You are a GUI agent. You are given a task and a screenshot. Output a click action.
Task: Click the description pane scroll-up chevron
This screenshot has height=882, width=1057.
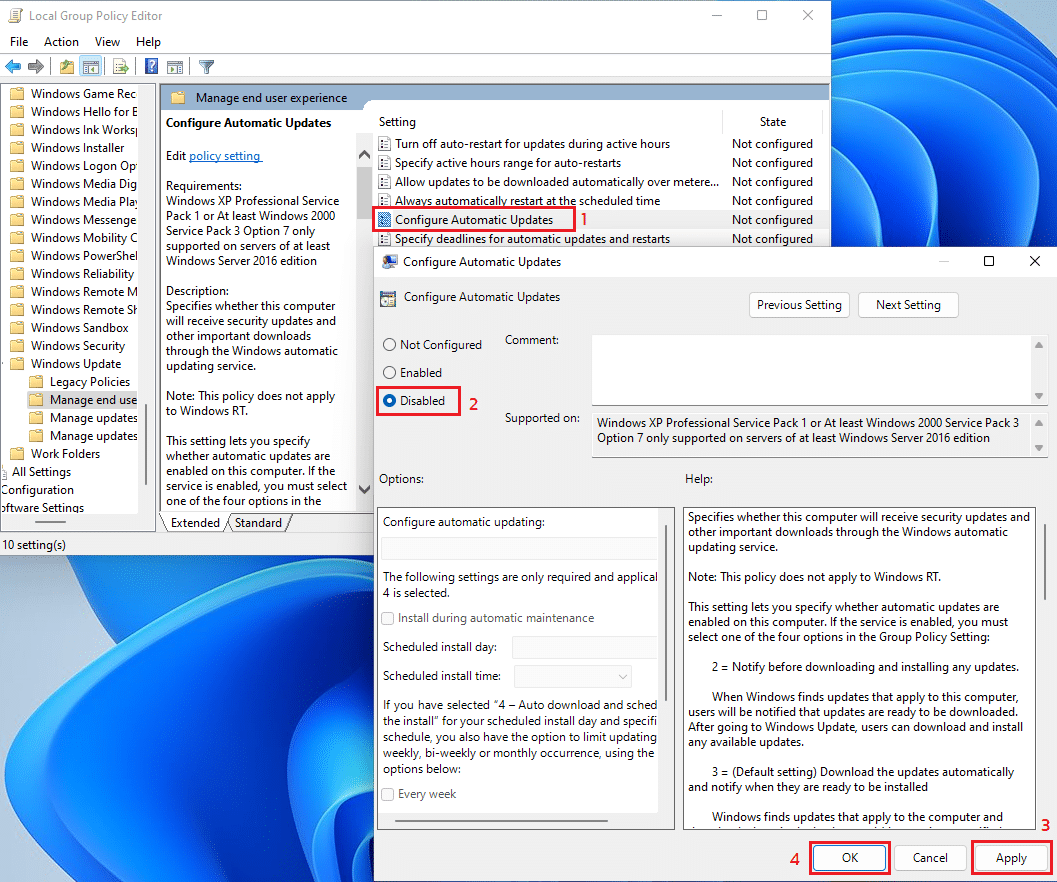[364, 155]
